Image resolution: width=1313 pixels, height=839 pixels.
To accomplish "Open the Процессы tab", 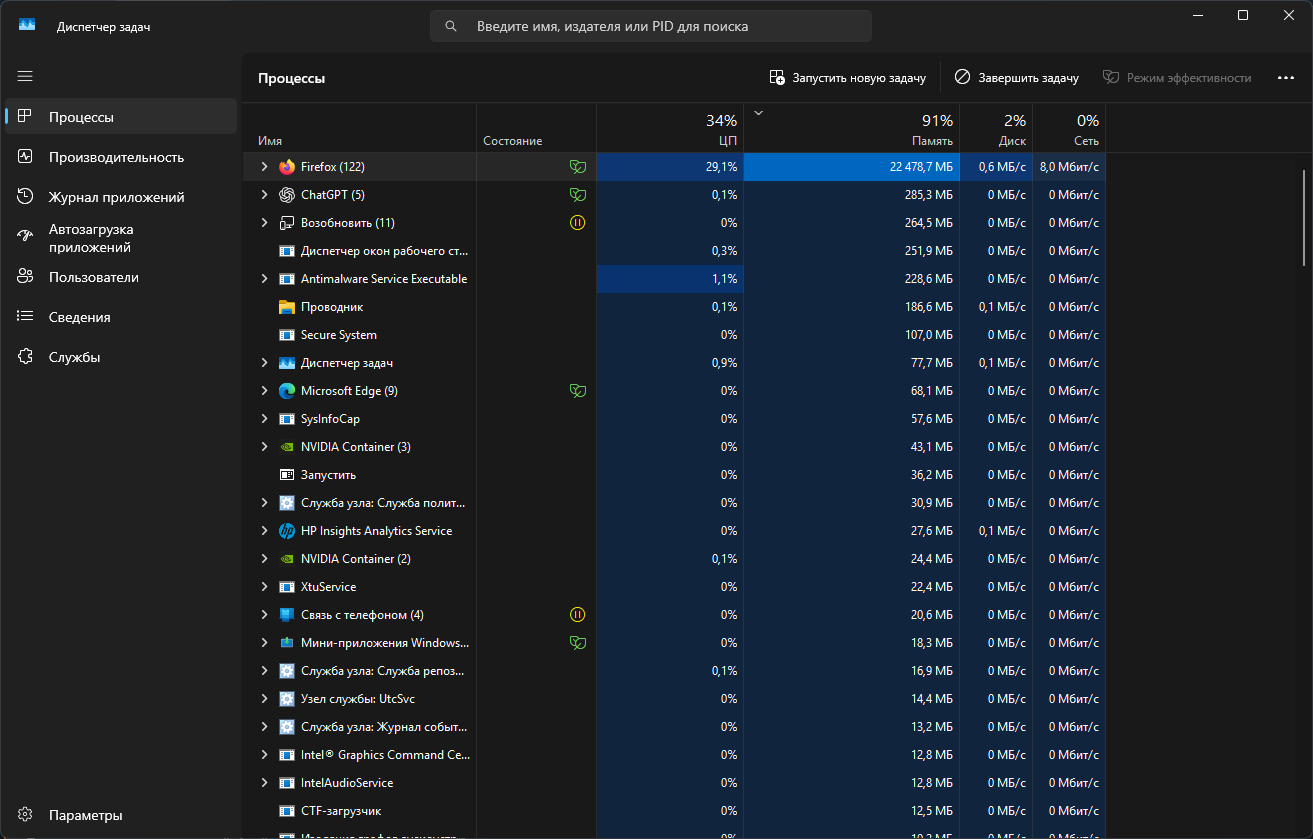I will tap(121, 117).
